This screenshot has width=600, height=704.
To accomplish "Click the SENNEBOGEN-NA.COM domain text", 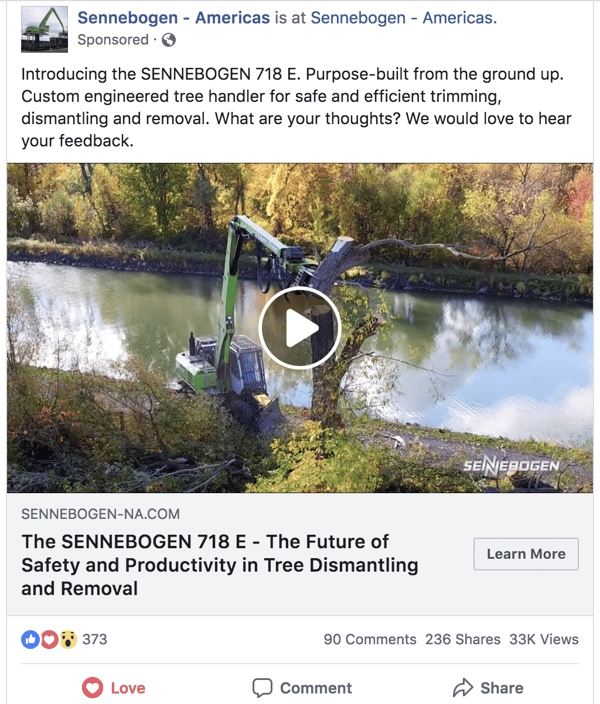I will [101, 514].
